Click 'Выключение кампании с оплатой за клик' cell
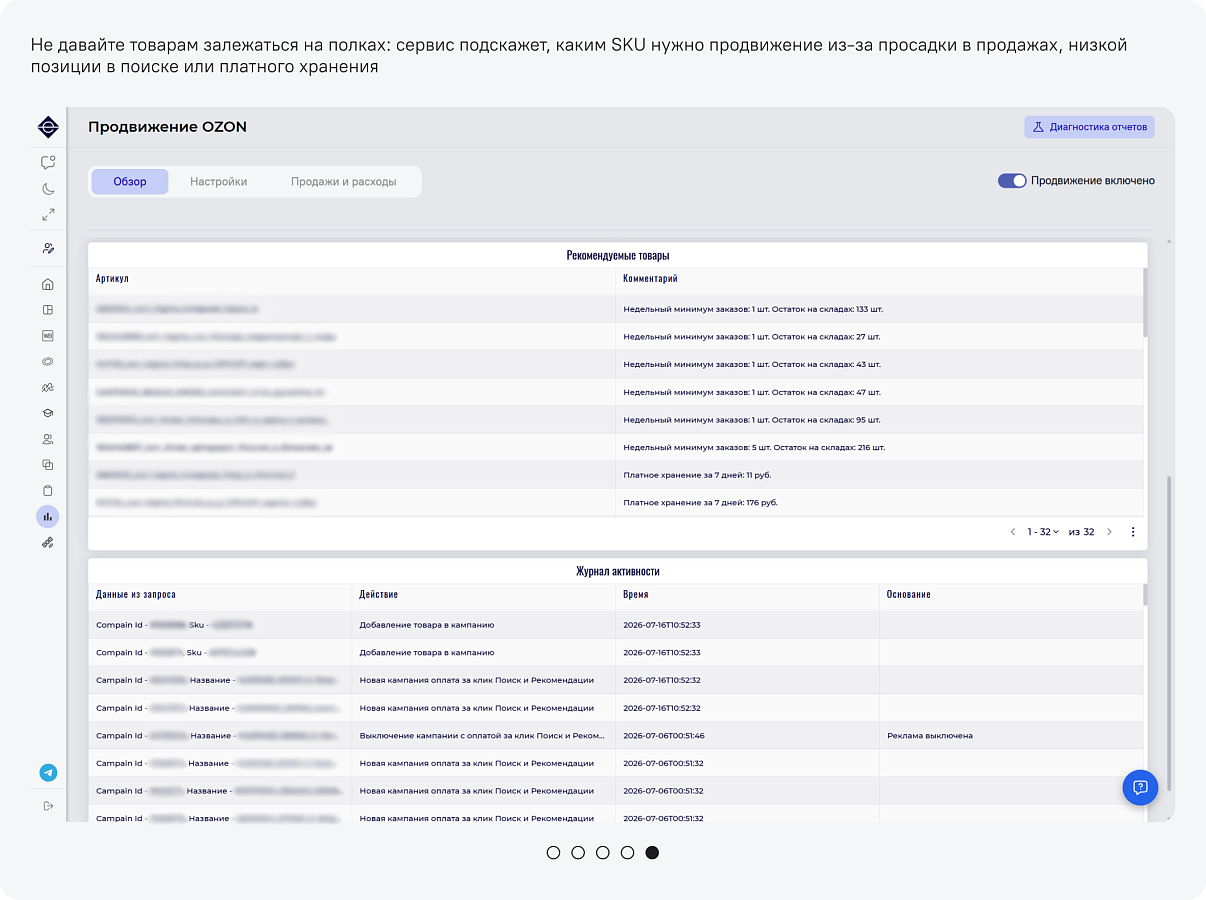This screenshot has width=1206, height=900. pos(483,736)
